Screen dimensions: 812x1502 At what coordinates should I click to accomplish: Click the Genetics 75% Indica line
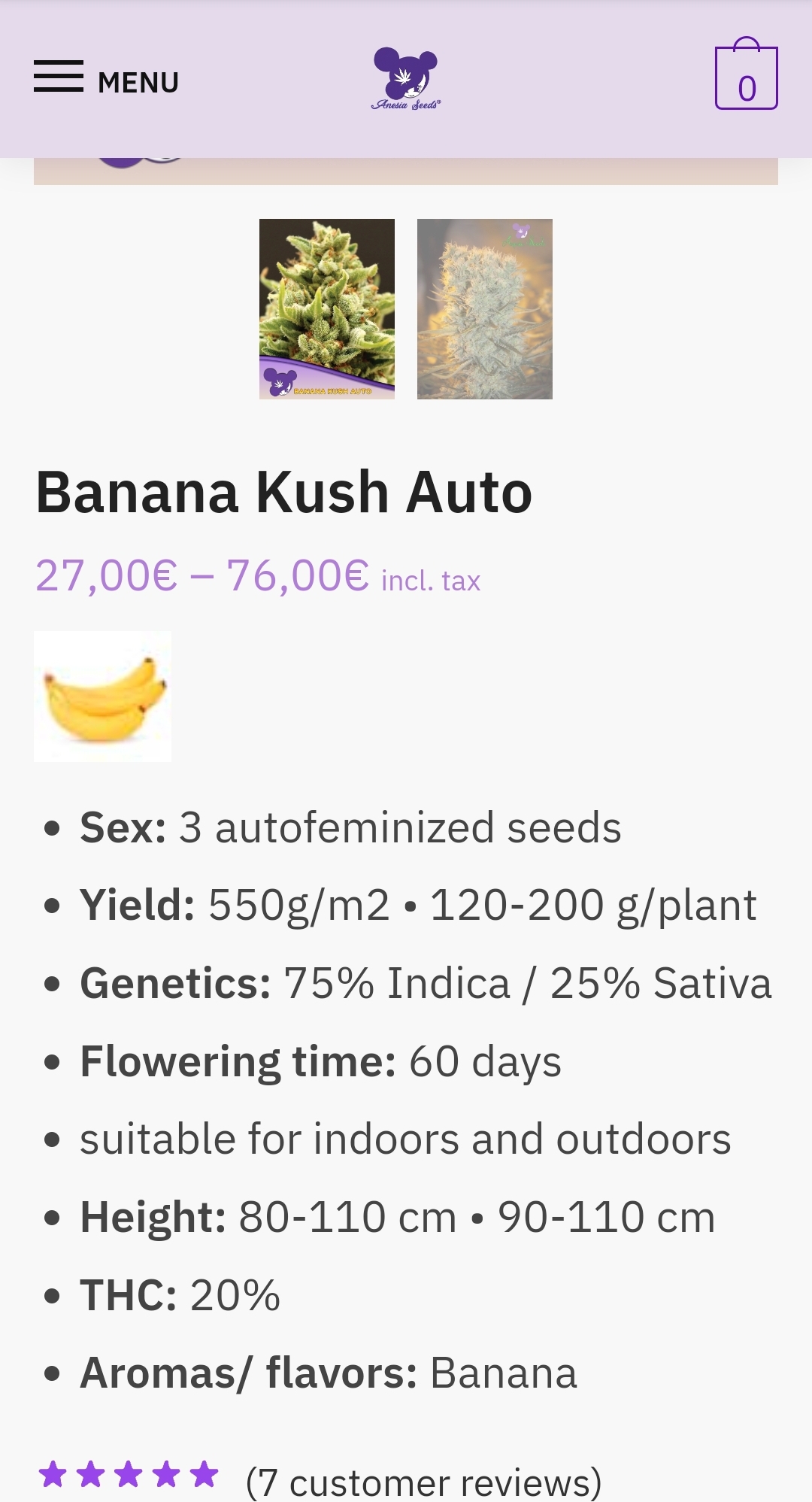click(x=426, y=984)
